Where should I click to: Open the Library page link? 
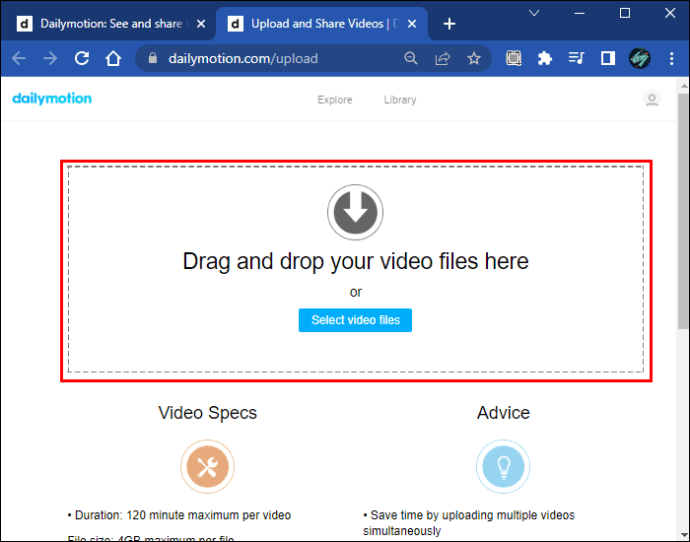click(400, 100)
